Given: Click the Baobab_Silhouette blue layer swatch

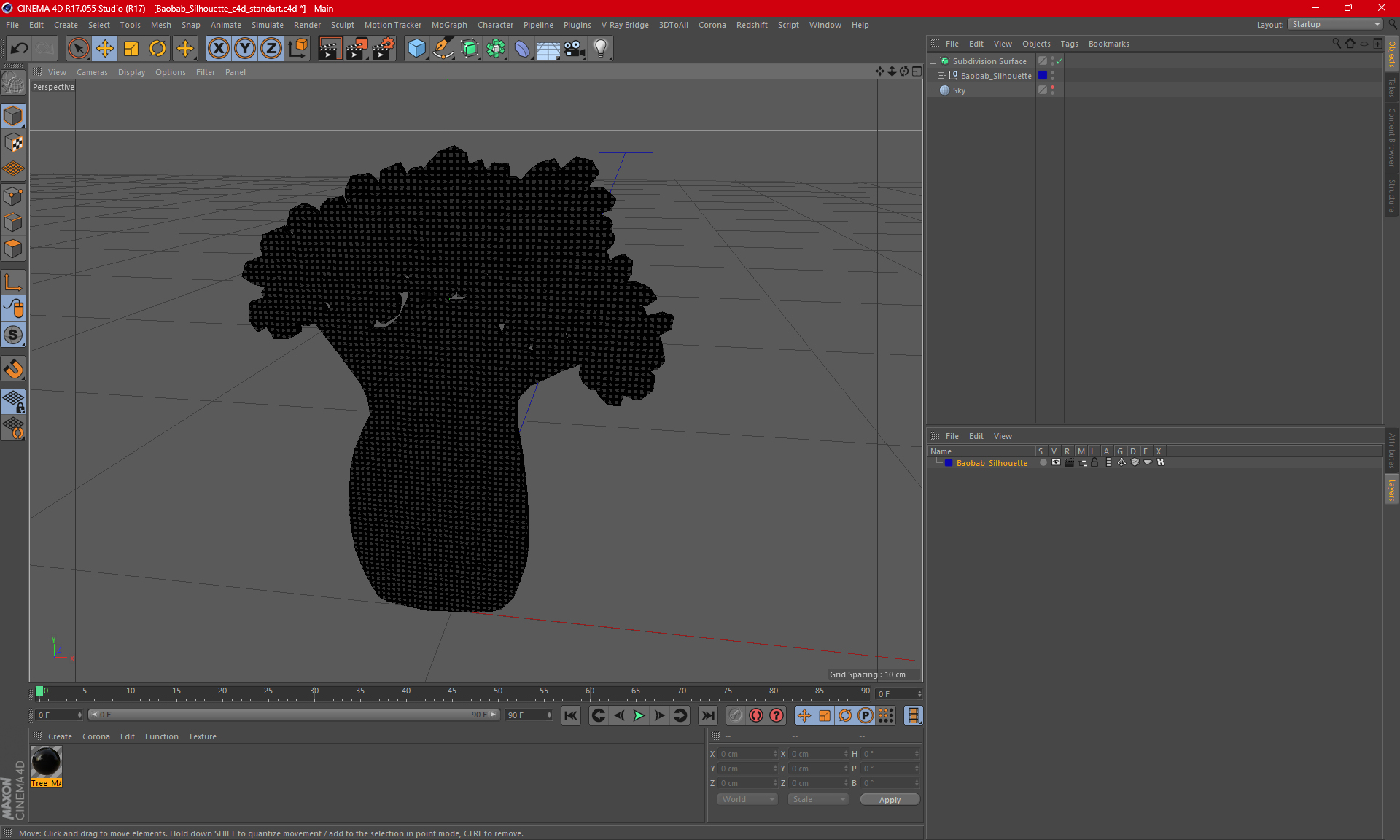Looking at the screenshot, I should 1043,75.
